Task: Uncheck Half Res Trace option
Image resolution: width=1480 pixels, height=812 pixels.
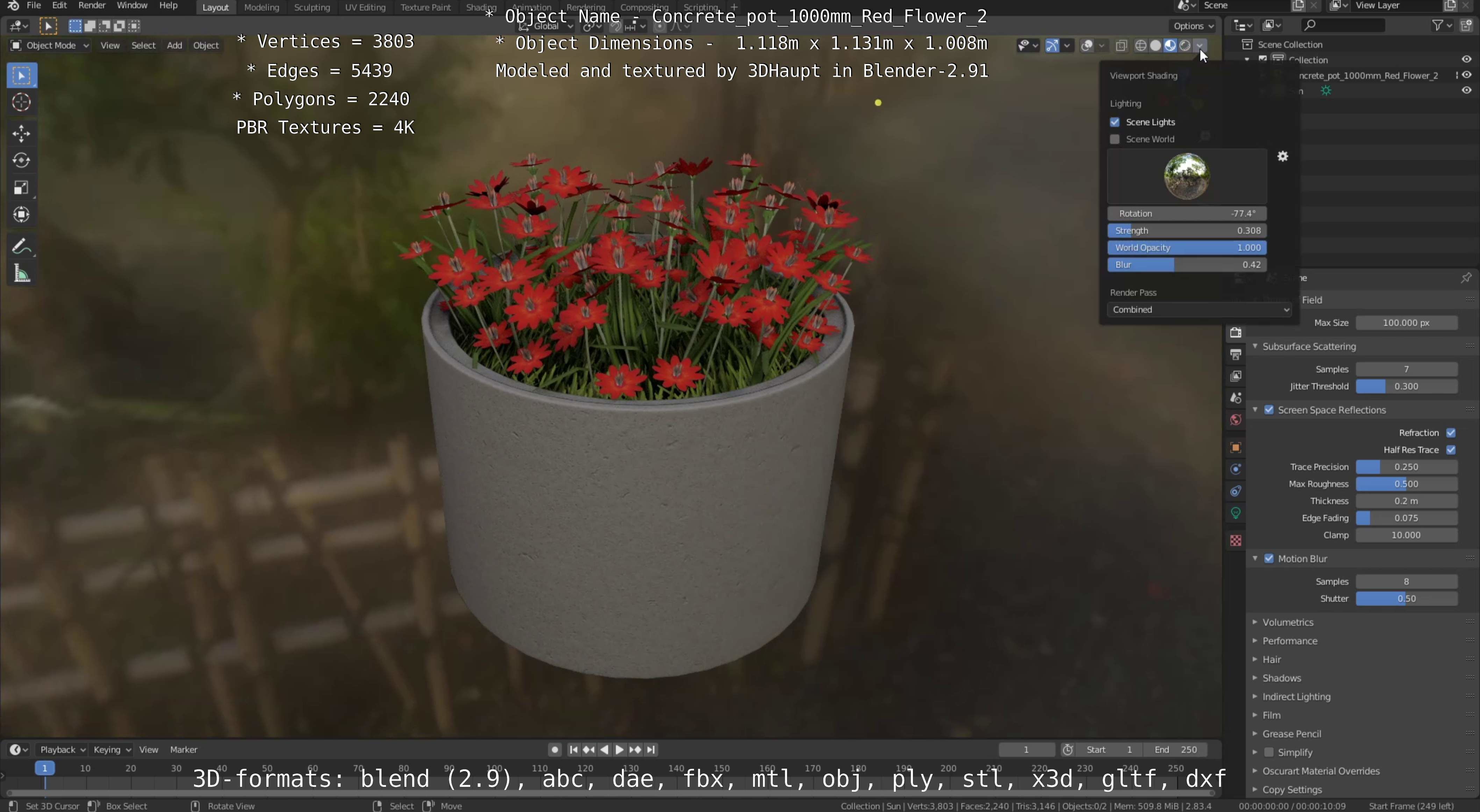Action: (x=1451, y=450)
